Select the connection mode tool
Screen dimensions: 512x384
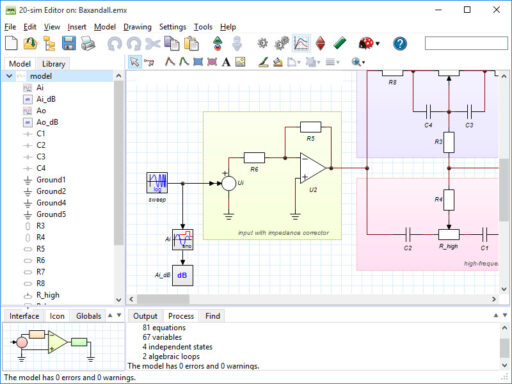149,62
